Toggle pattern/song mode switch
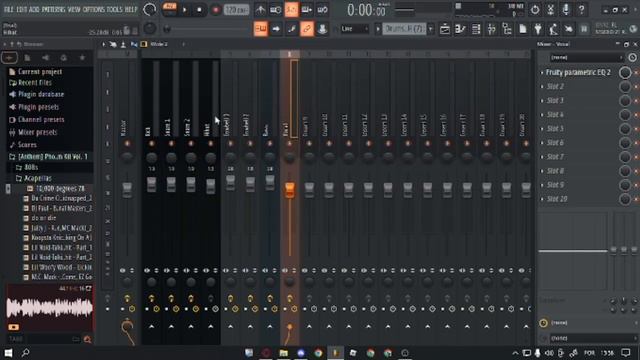640x360 pixels. tap(169, 9)
